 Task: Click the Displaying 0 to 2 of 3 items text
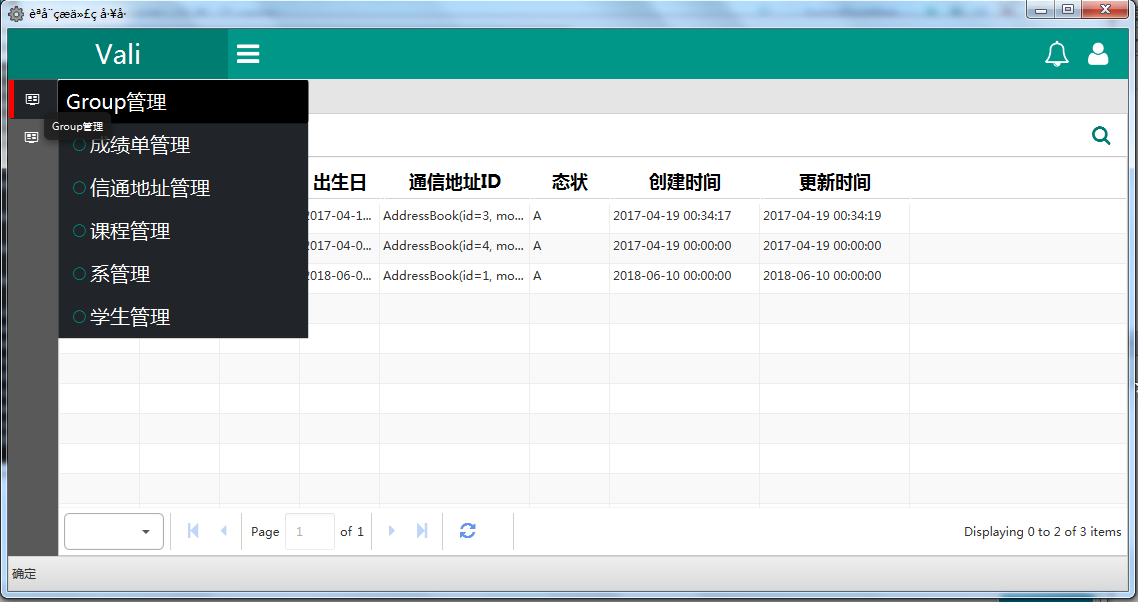click(x=1042, y=532)
